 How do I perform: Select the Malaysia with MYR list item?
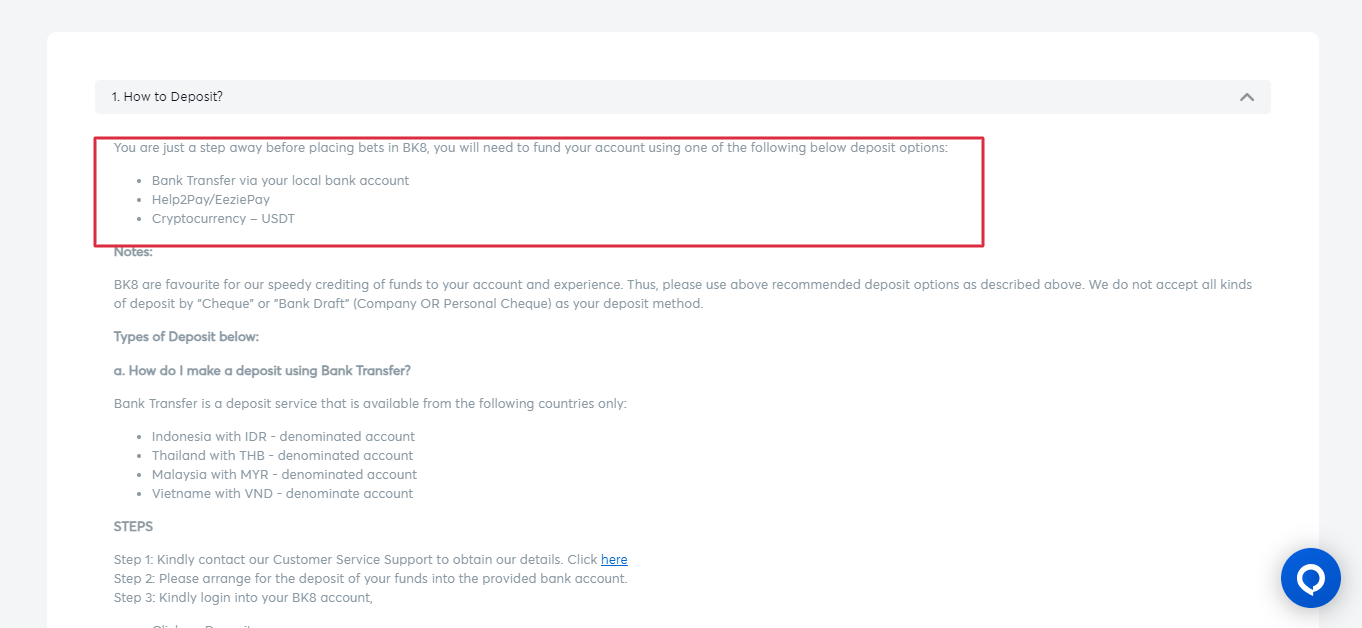tap(284, 475)
